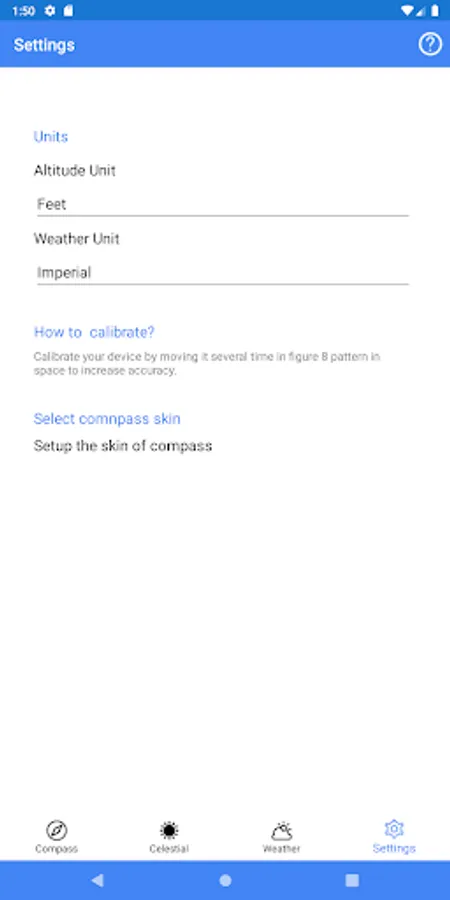Click the How to calibrate? link
Image resolution: width=450 pixels, height=900 pixels.
click(94, 332)
